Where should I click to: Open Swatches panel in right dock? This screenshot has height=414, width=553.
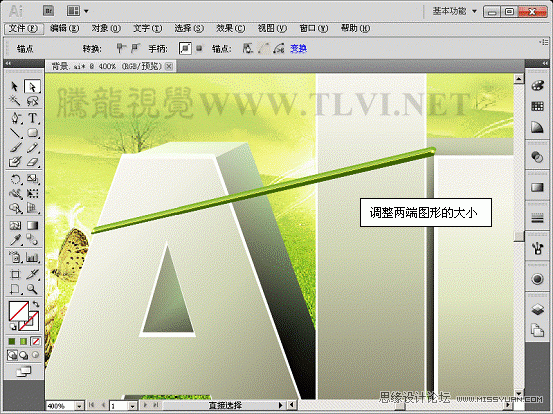(x=537, y=106)
